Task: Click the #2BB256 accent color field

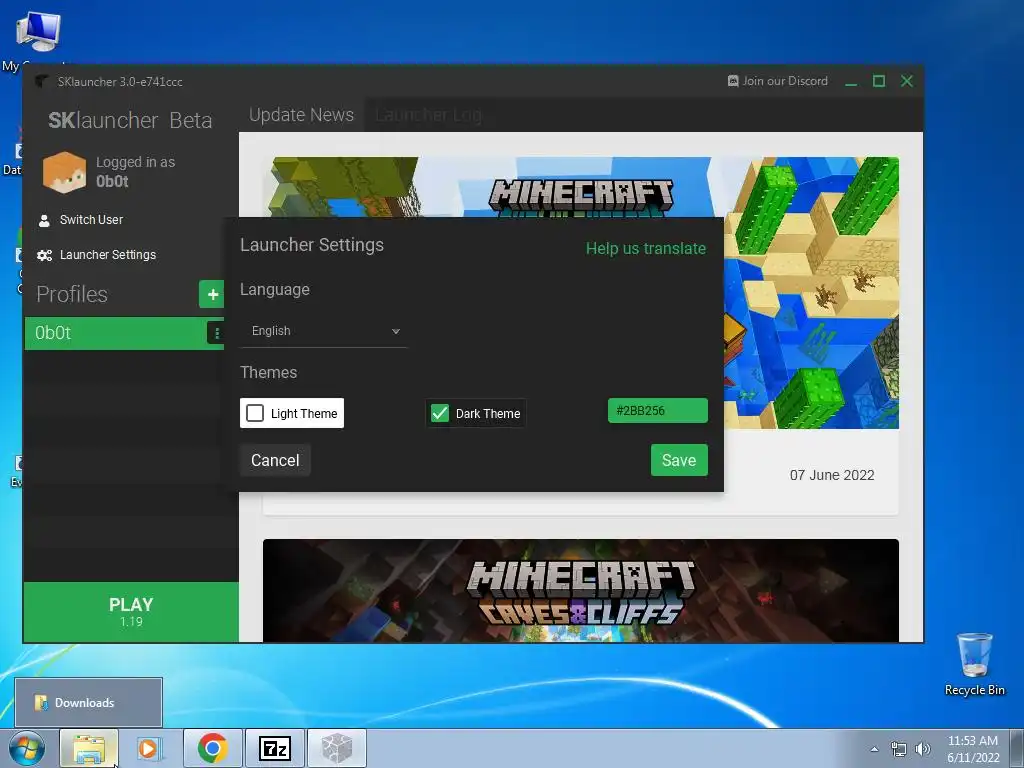Action: pos(658,411)
